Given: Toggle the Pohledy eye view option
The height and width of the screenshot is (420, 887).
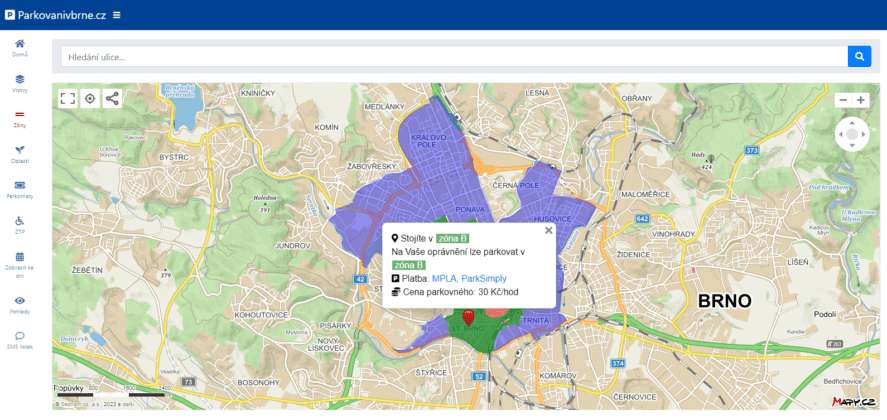Looking at the screenshot, I should [x=20, y=304].
